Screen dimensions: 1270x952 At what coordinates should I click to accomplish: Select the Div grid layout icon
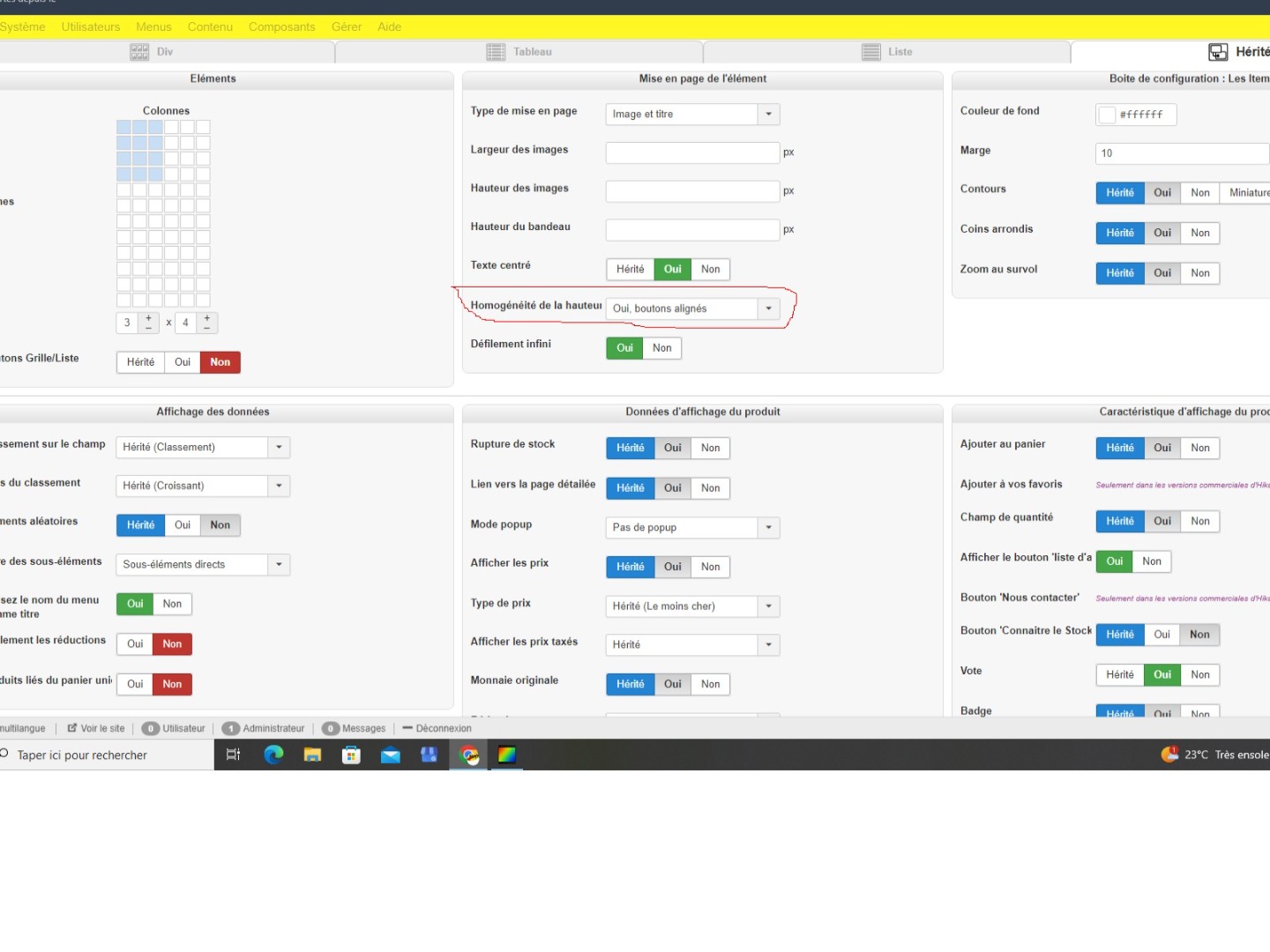pyautogui.click(x=139, y=52)
